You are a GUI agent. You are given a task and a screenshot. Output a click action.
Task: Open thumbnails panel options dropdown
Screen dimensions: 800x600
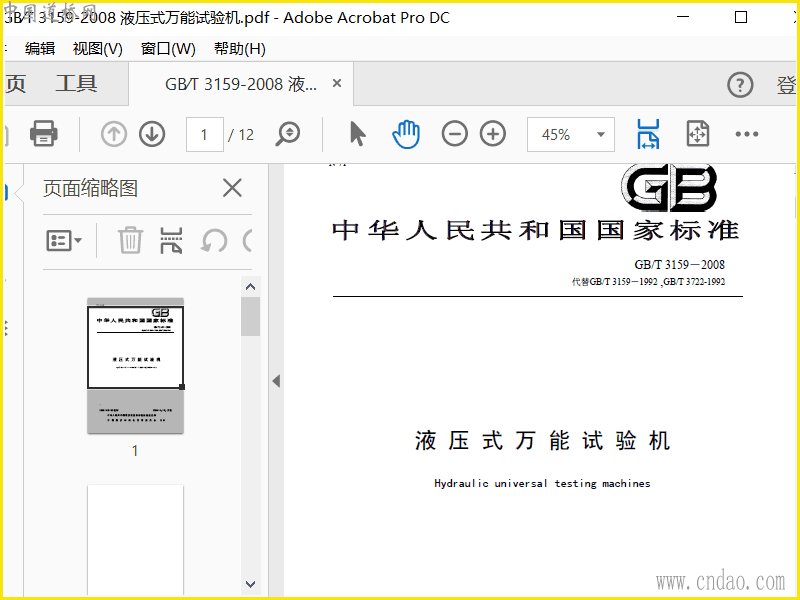(x=64, y=240)
